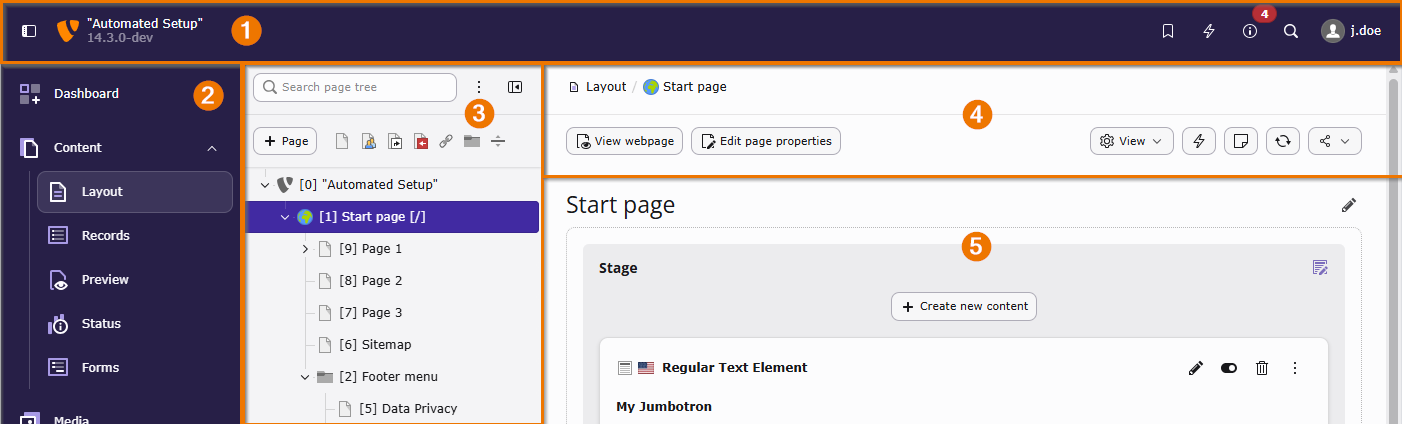Pick the mount point page icon
Image resolution: width=1402 pixels, height=424 pixels.
(x=420, y=142)
